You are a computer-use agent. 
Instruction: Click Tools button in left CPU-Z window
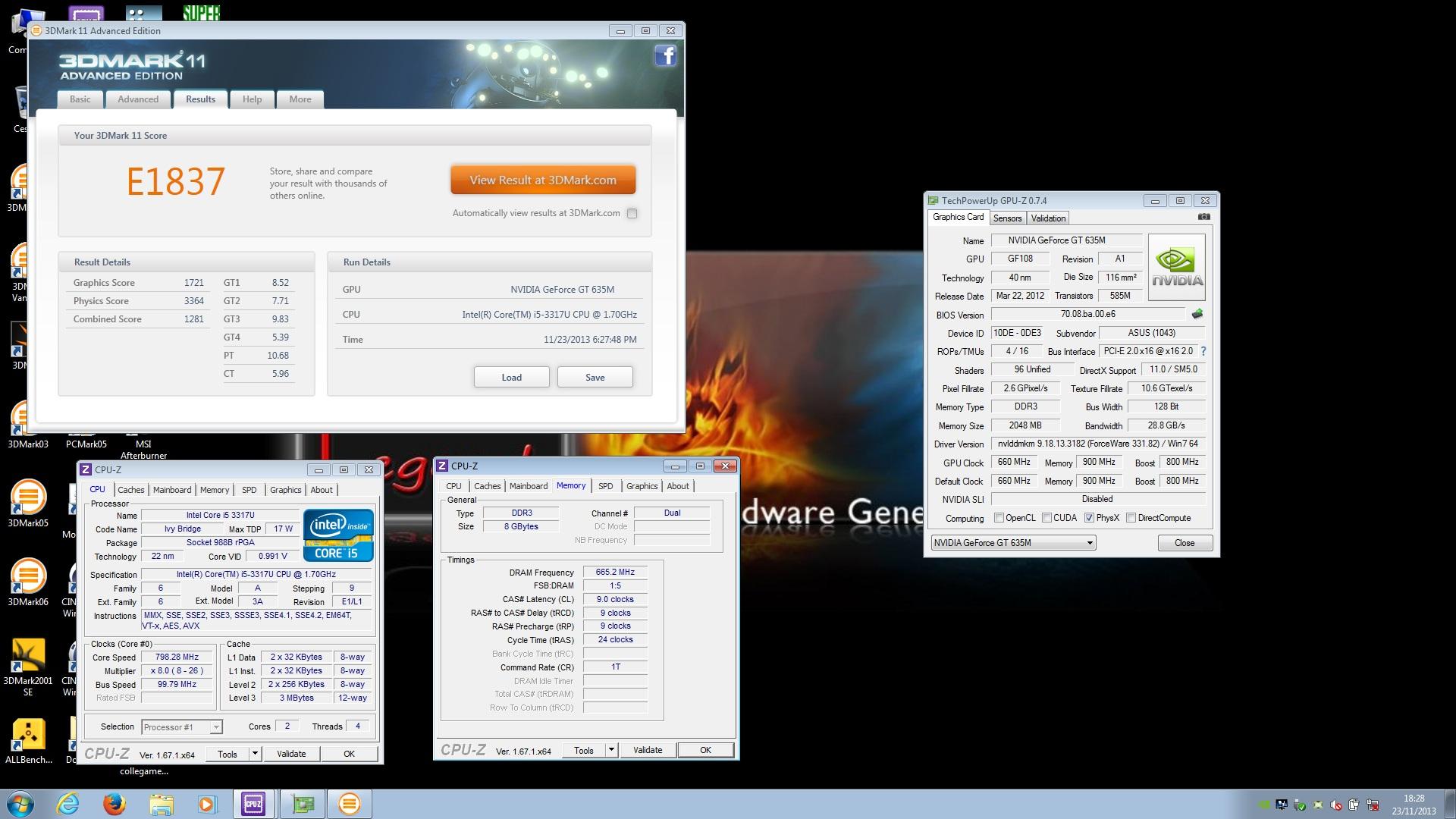(227, 754)
